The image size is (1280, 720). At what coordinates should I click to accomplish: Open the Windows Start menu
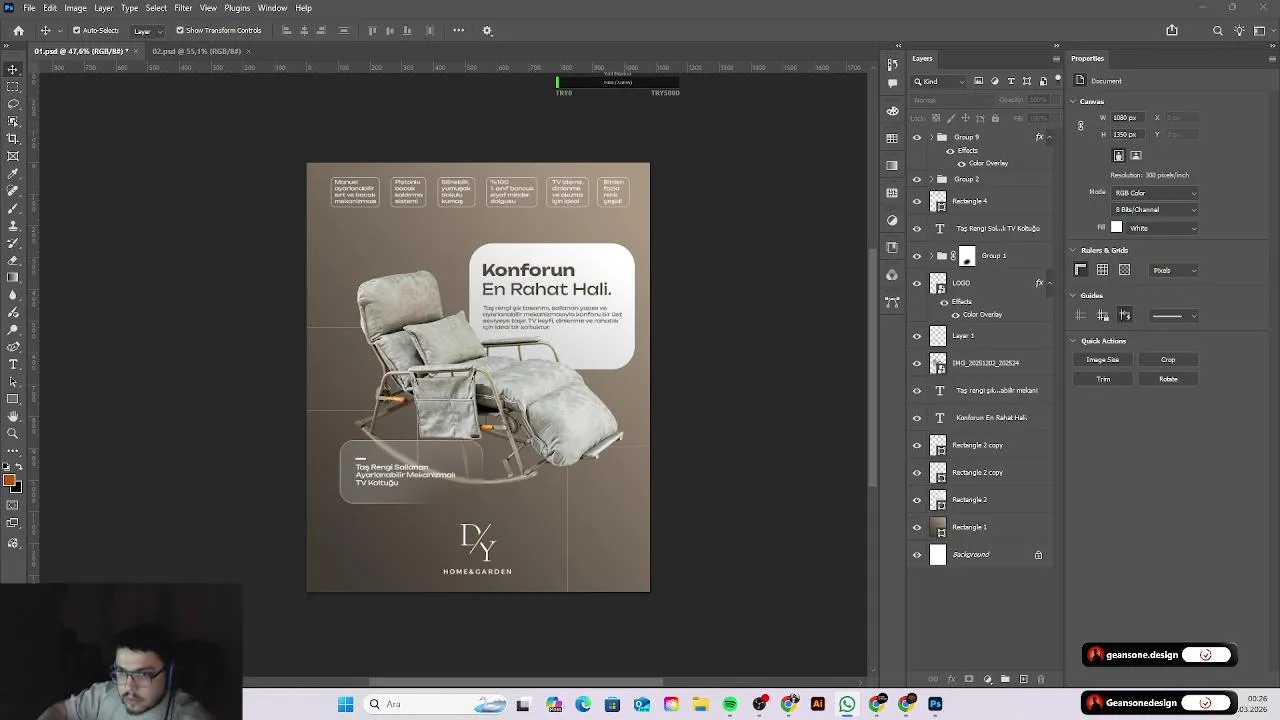pos(345,704)
